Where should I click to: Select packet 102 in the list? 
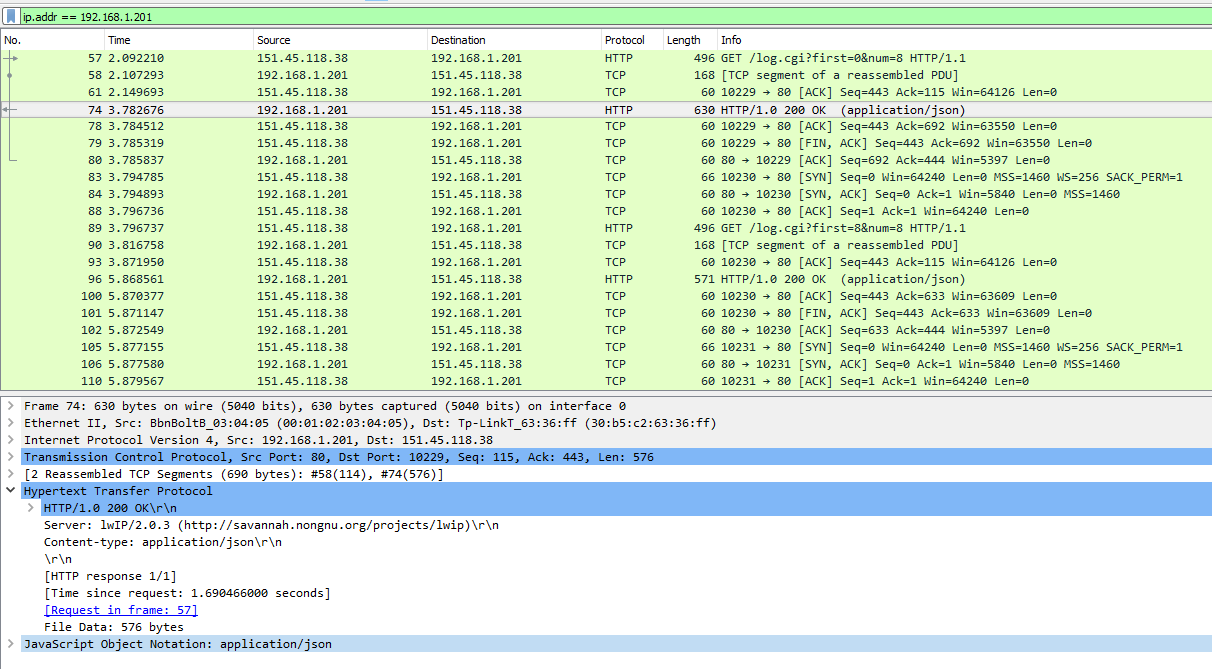606,330
